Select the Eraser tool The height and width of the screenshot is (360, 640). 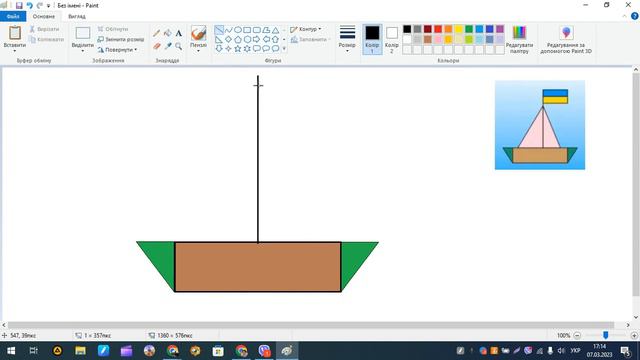pyautogui.click(x=157, y=46)
